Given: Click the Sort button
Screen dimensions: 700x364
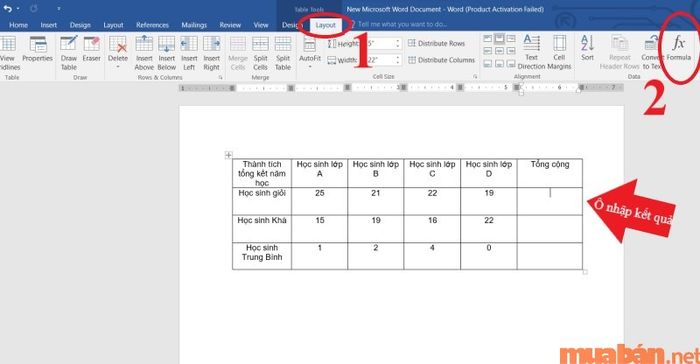Looking at the screenshot, I should [x=588, y=48].
